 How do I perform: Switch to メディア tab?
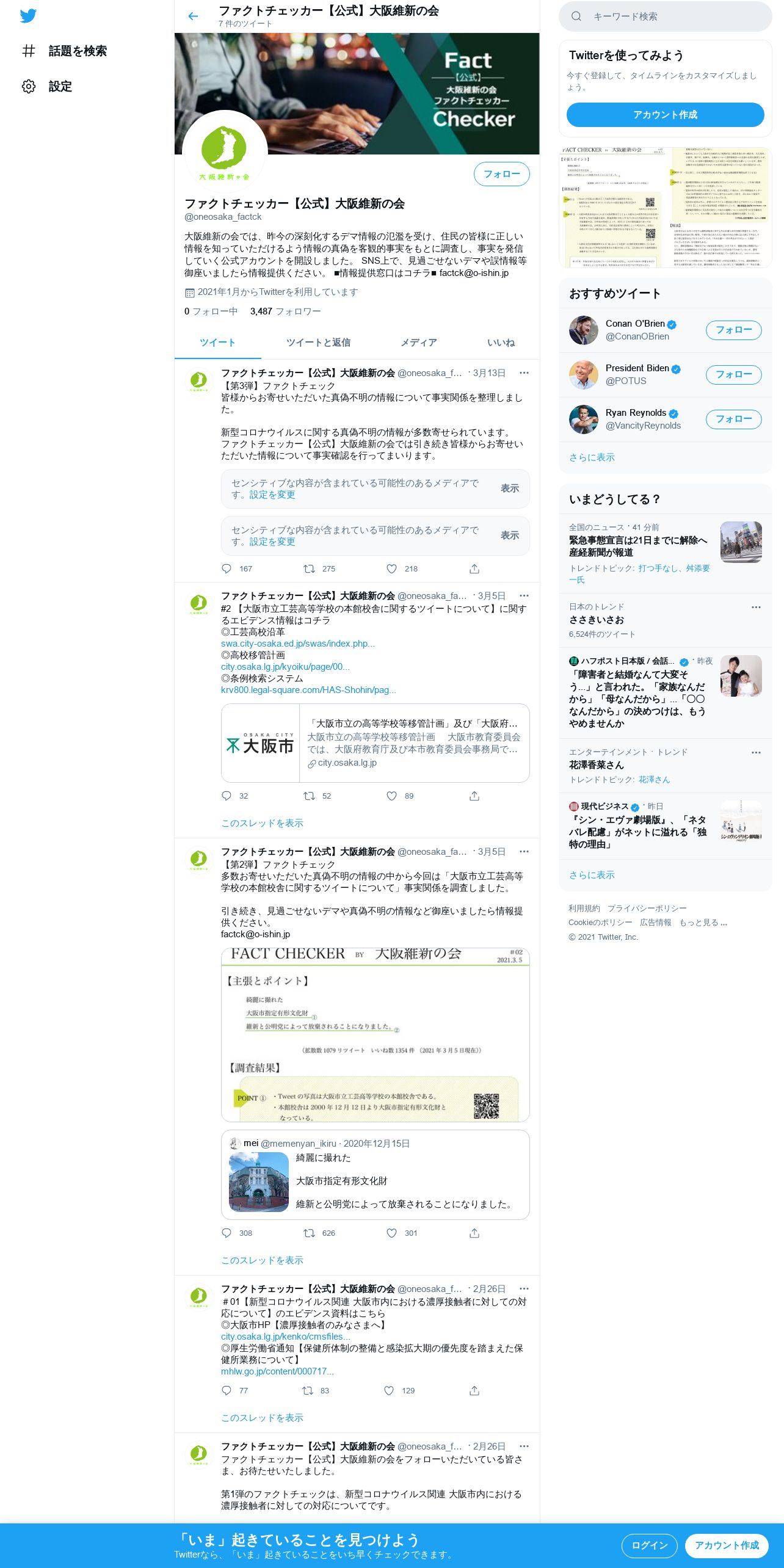(418, 343)
